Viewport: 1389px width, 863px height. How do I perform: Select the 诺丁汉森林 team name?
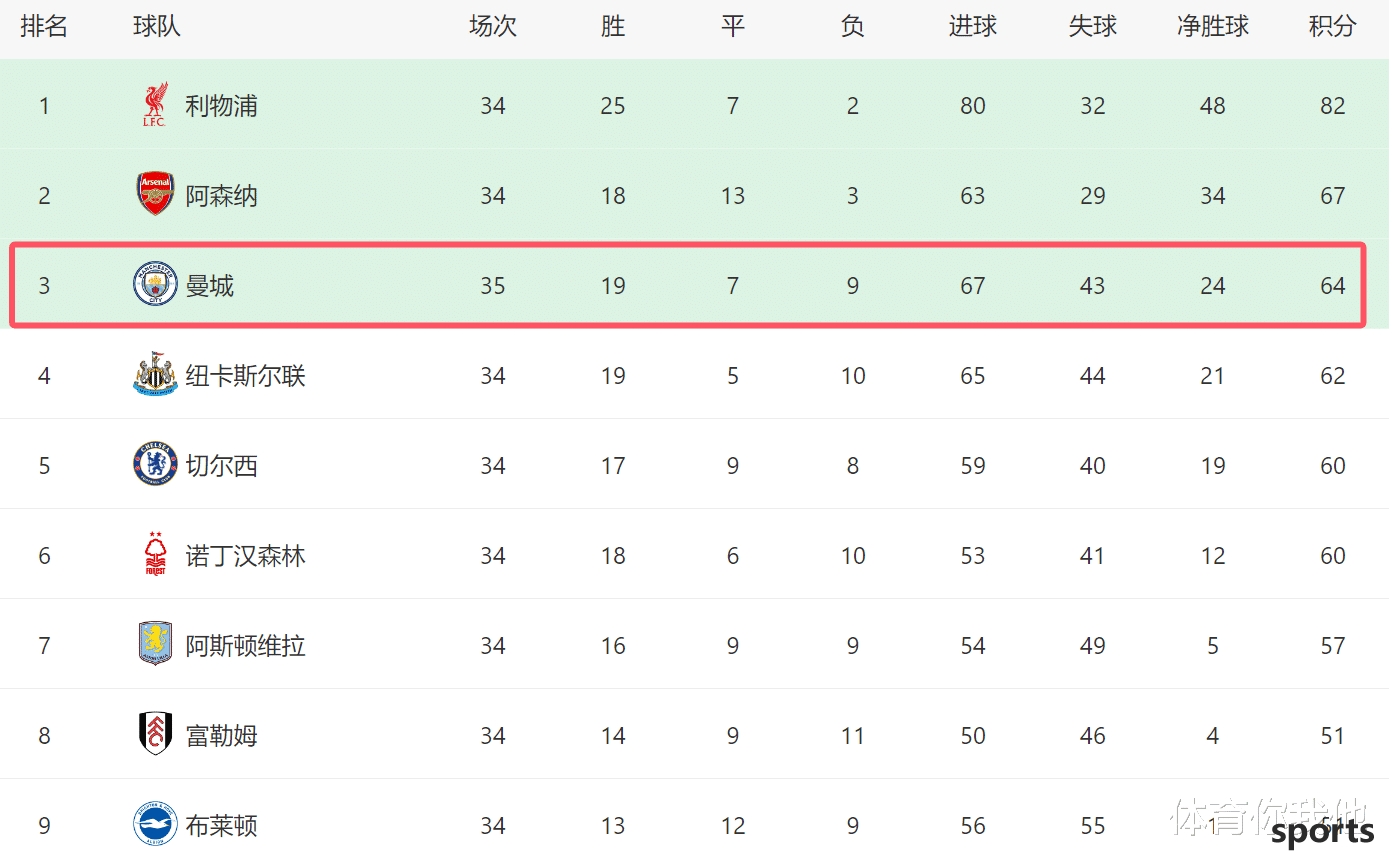[x=245, y=556]
